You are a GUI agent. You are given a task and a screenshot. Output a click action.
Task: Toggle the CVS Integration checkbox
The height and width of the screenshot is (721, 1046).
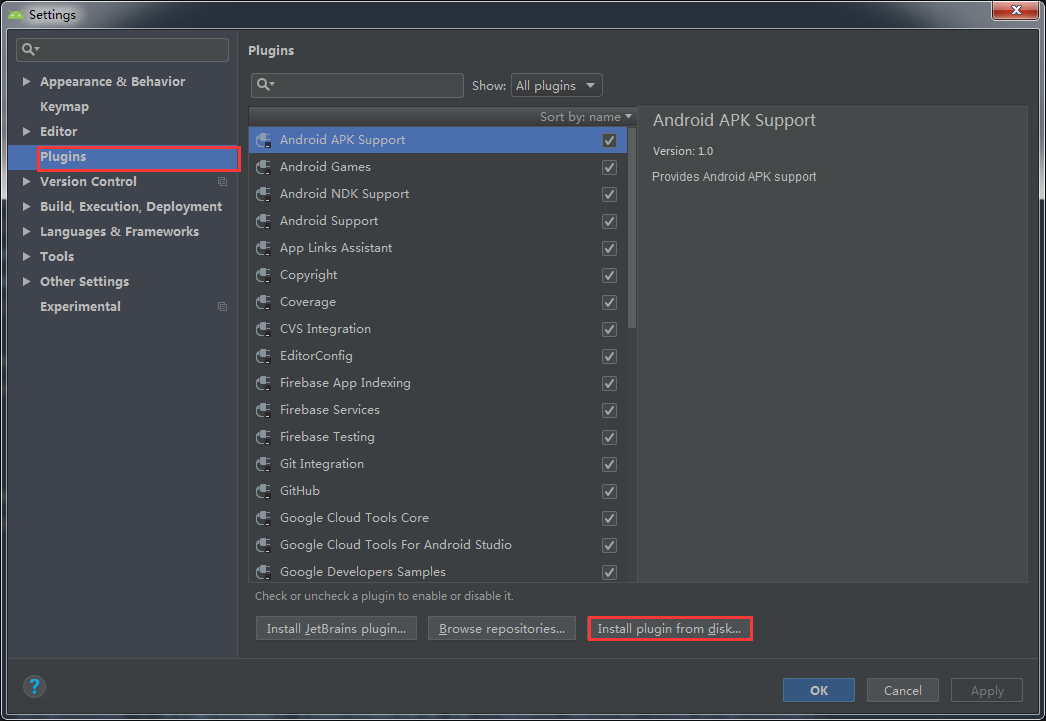(x=609, y=329)
